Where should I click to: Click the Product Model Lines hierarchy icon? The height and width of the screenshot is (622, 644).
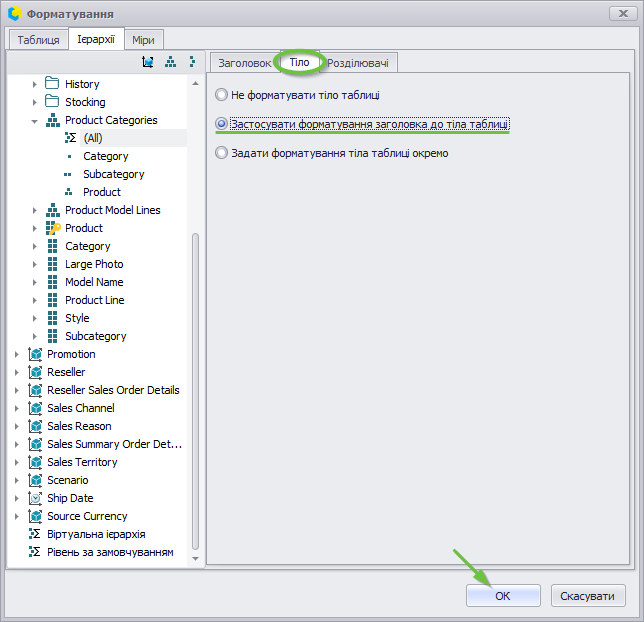click(53, 210)
